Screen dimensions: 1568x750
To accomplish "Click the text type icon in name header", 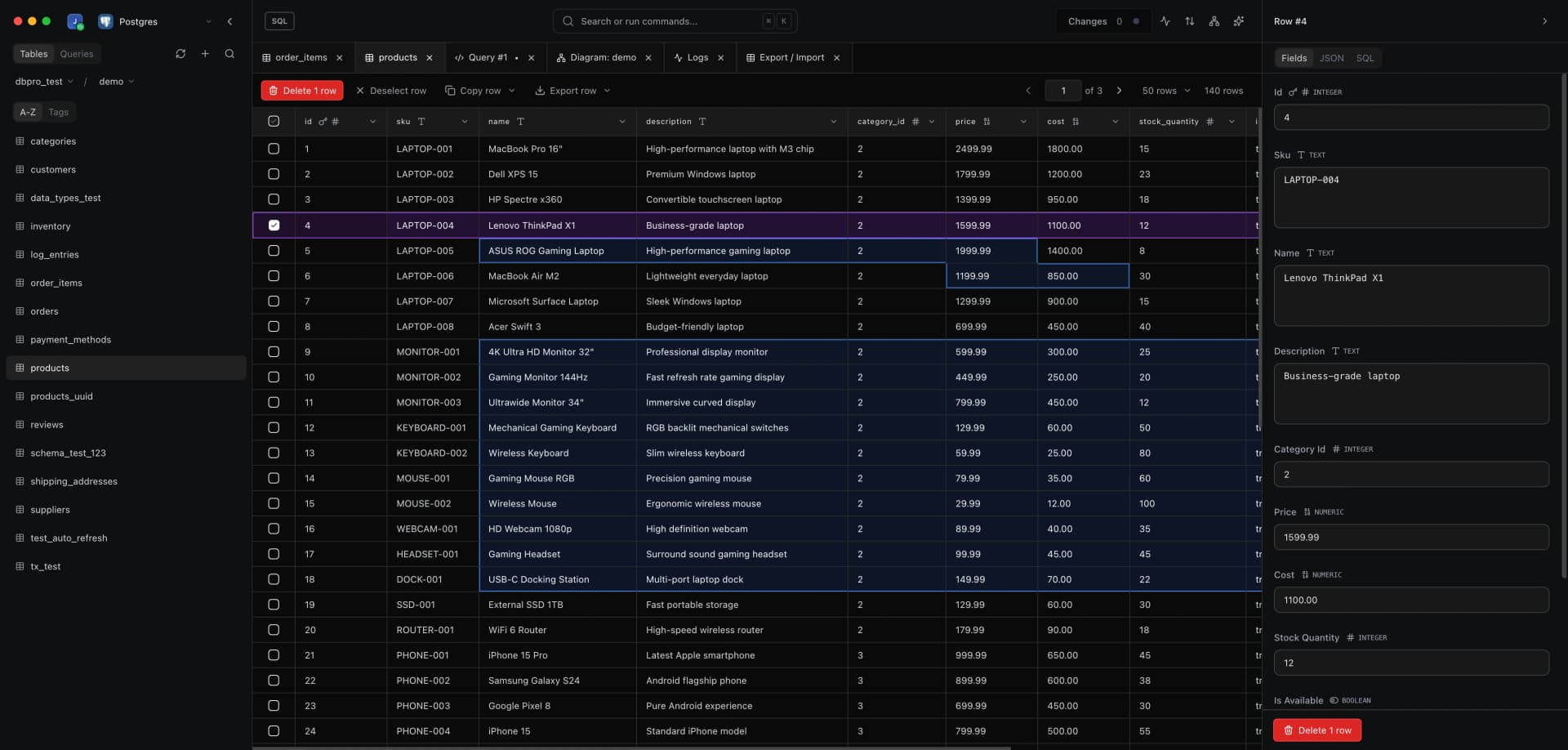I will [521, 122].
